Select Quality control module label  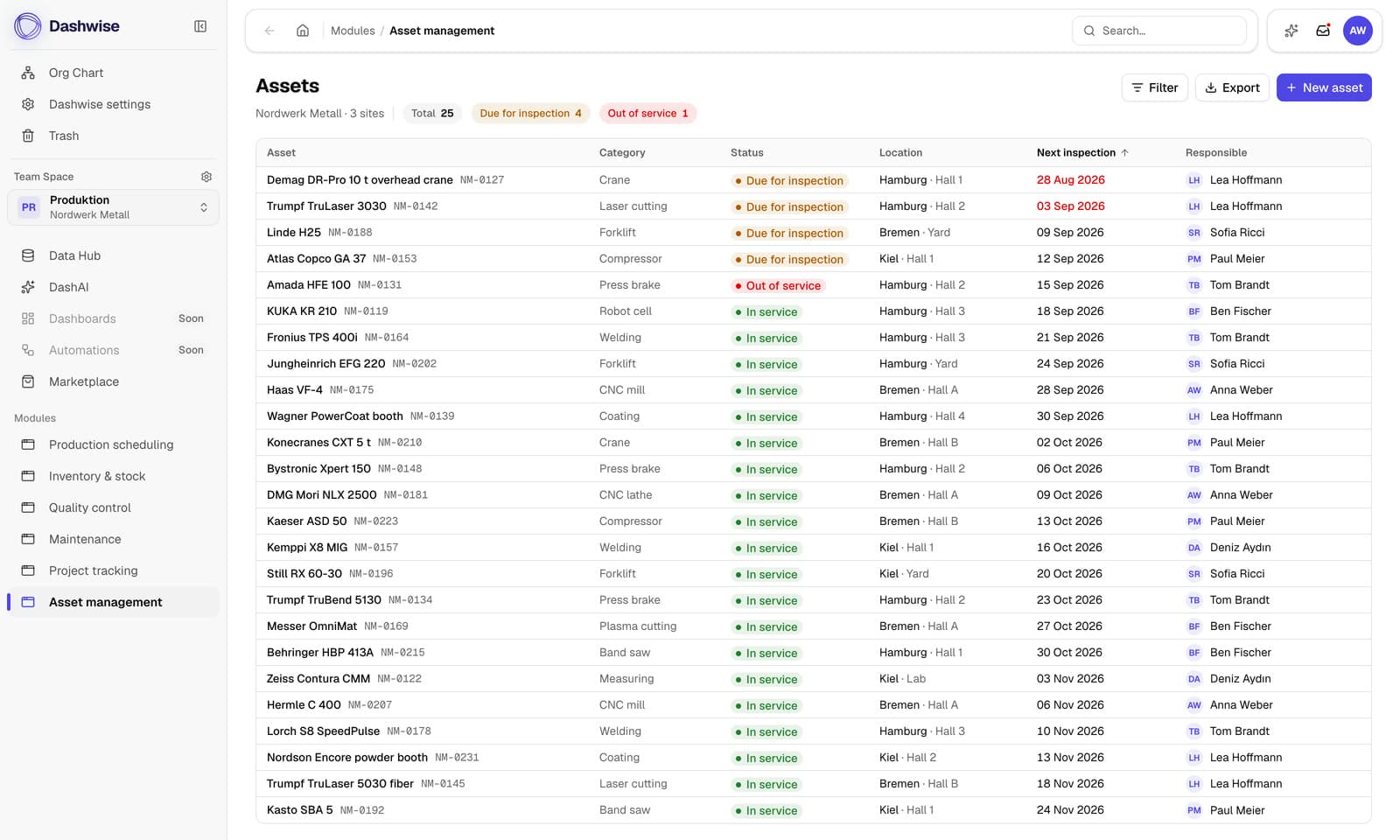(x=90, y=507)
